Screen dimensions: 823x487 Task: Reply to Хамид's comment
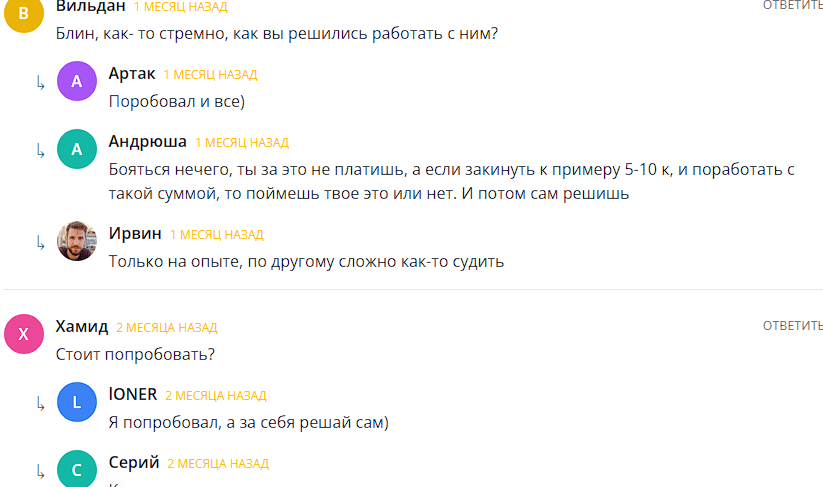792,326
